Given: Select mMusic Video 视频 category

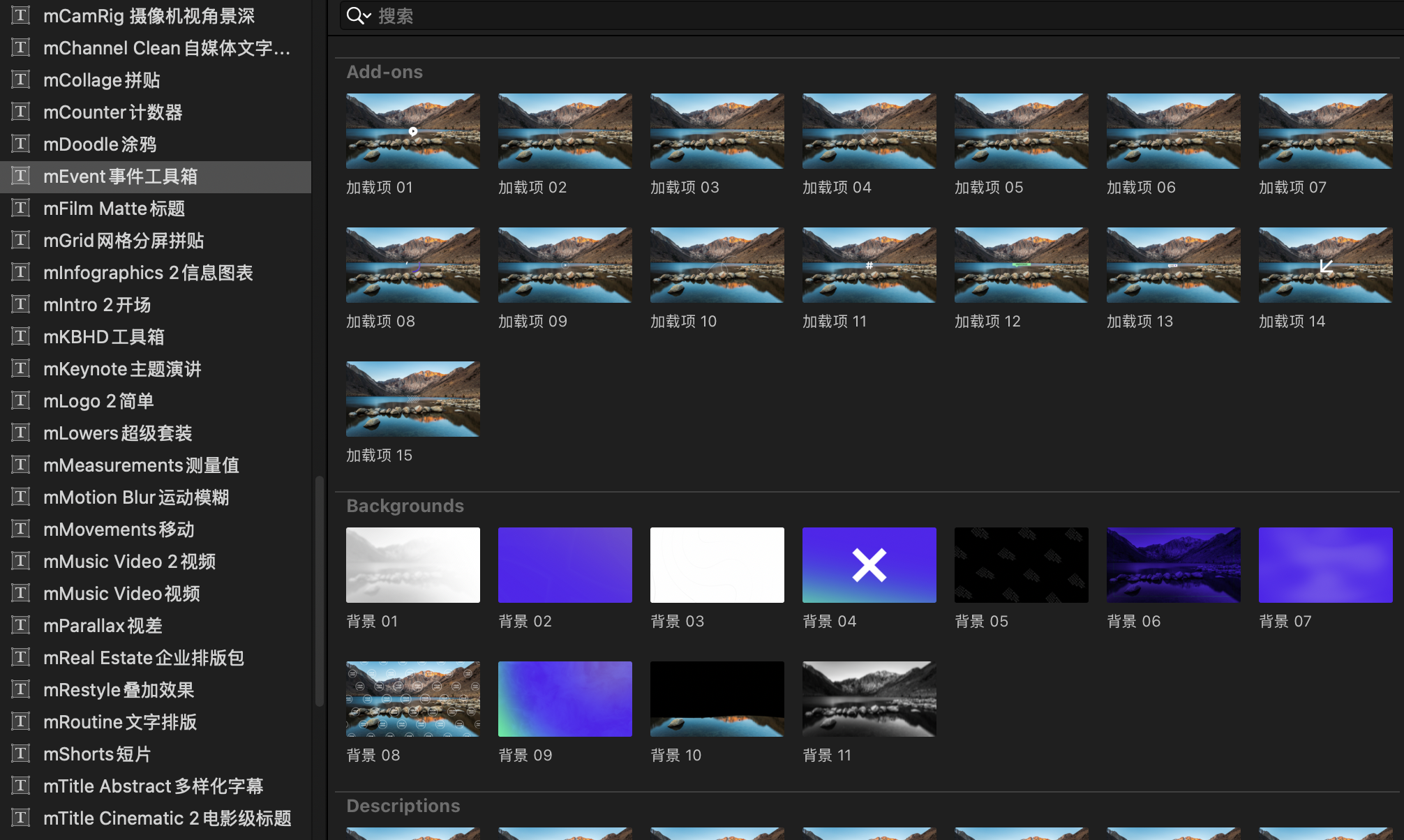Looking at the screenshot, I should pos(156,594).
